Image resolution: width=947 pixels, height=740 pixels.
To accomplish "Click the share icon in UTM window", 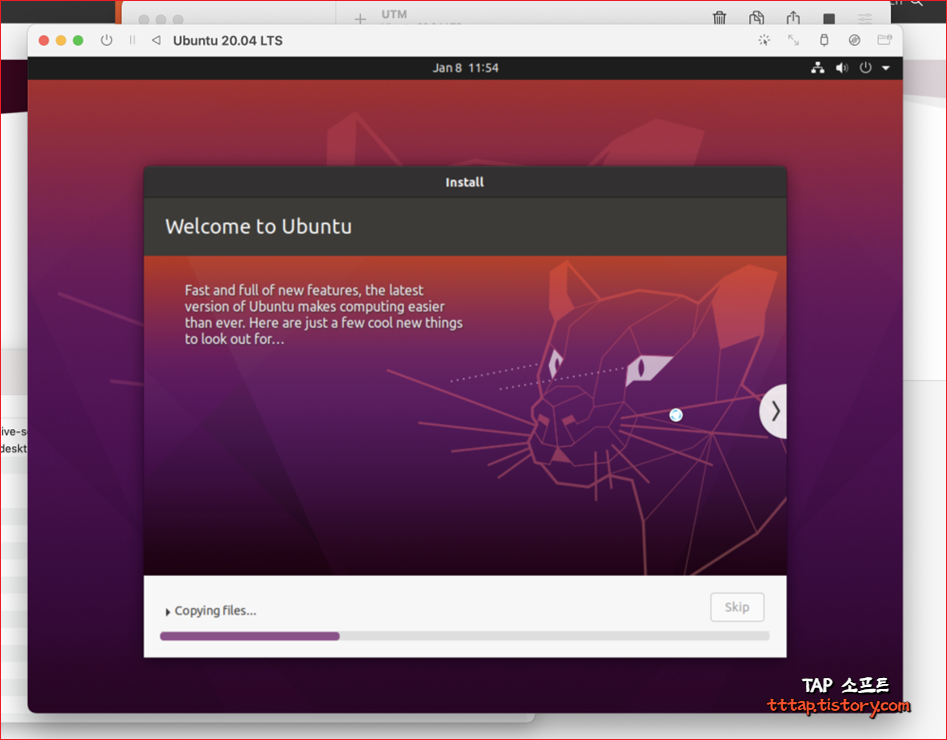I will pyautogui.click(x=793, y=18).
